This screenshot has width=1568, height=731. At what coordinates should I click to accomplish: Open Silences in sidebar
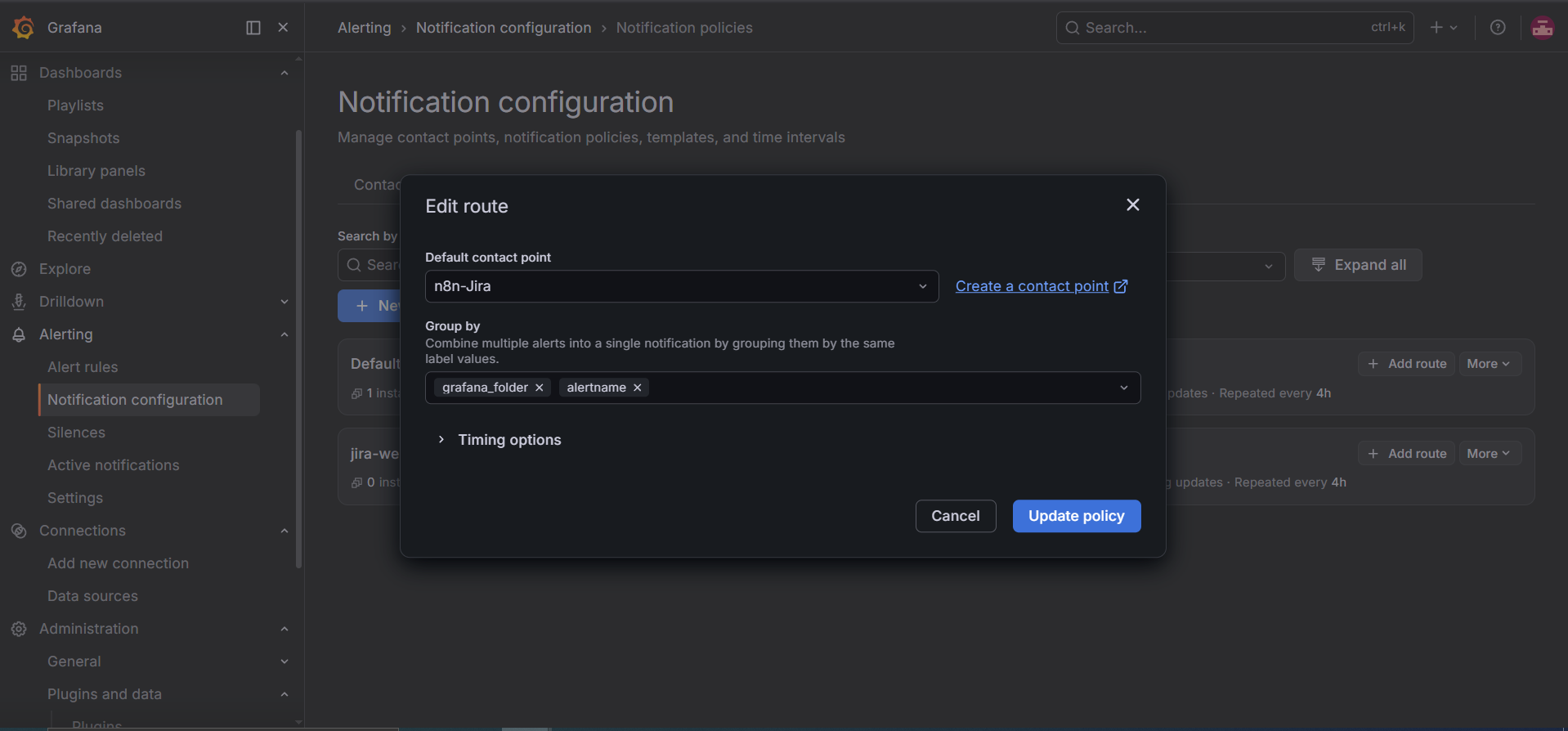pyautogui.click(x=76, y=433)
